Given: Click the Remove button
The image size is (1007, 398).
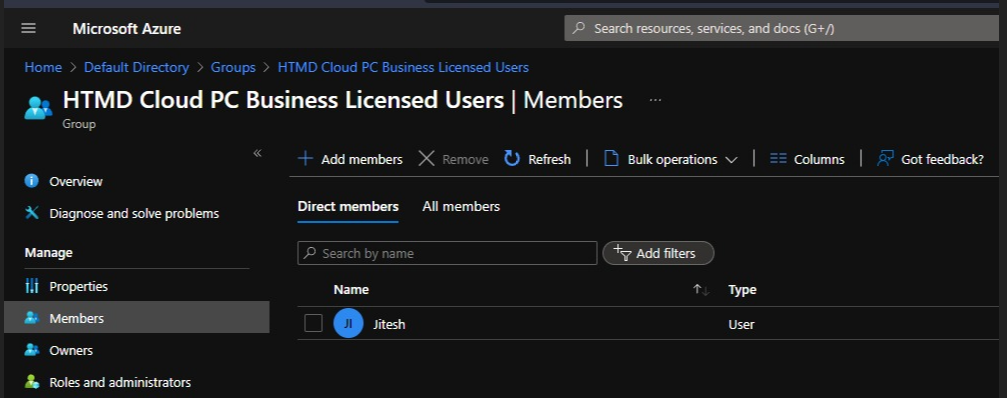Looking at the screenshot, I should (453, 159).
